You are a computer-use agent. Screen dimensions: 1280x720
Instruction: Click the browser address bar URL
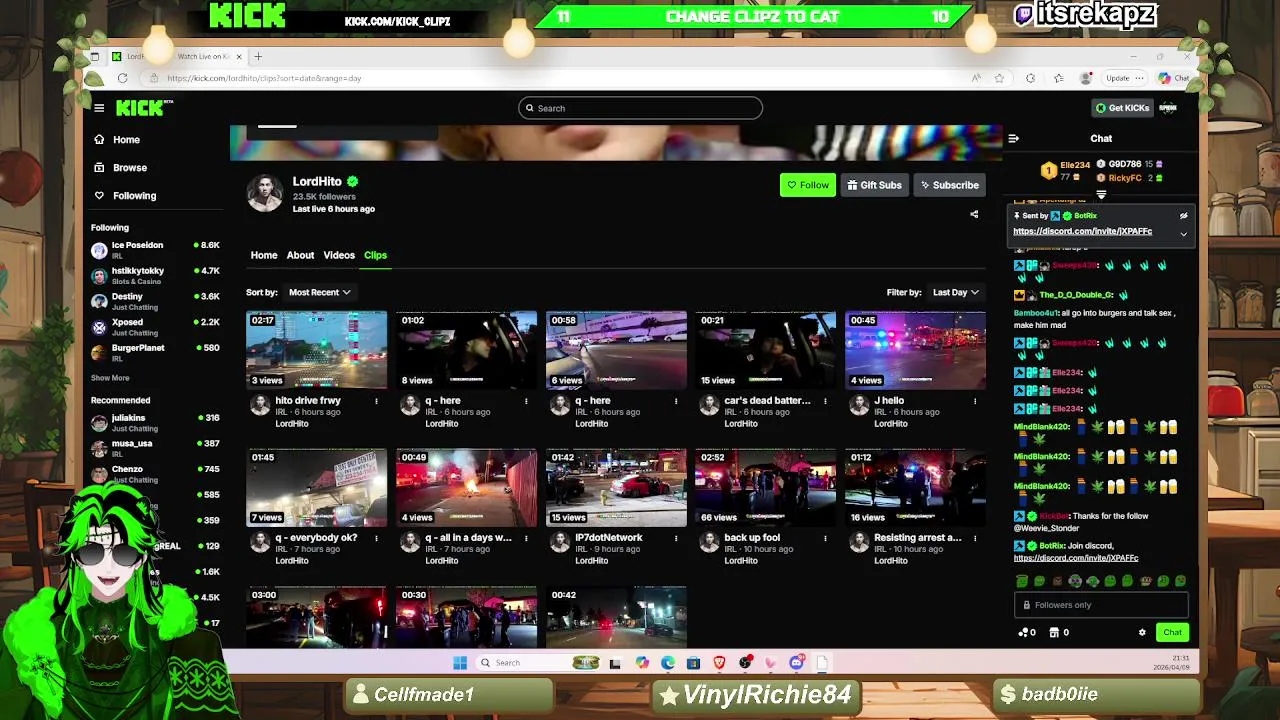coord(264,78)
